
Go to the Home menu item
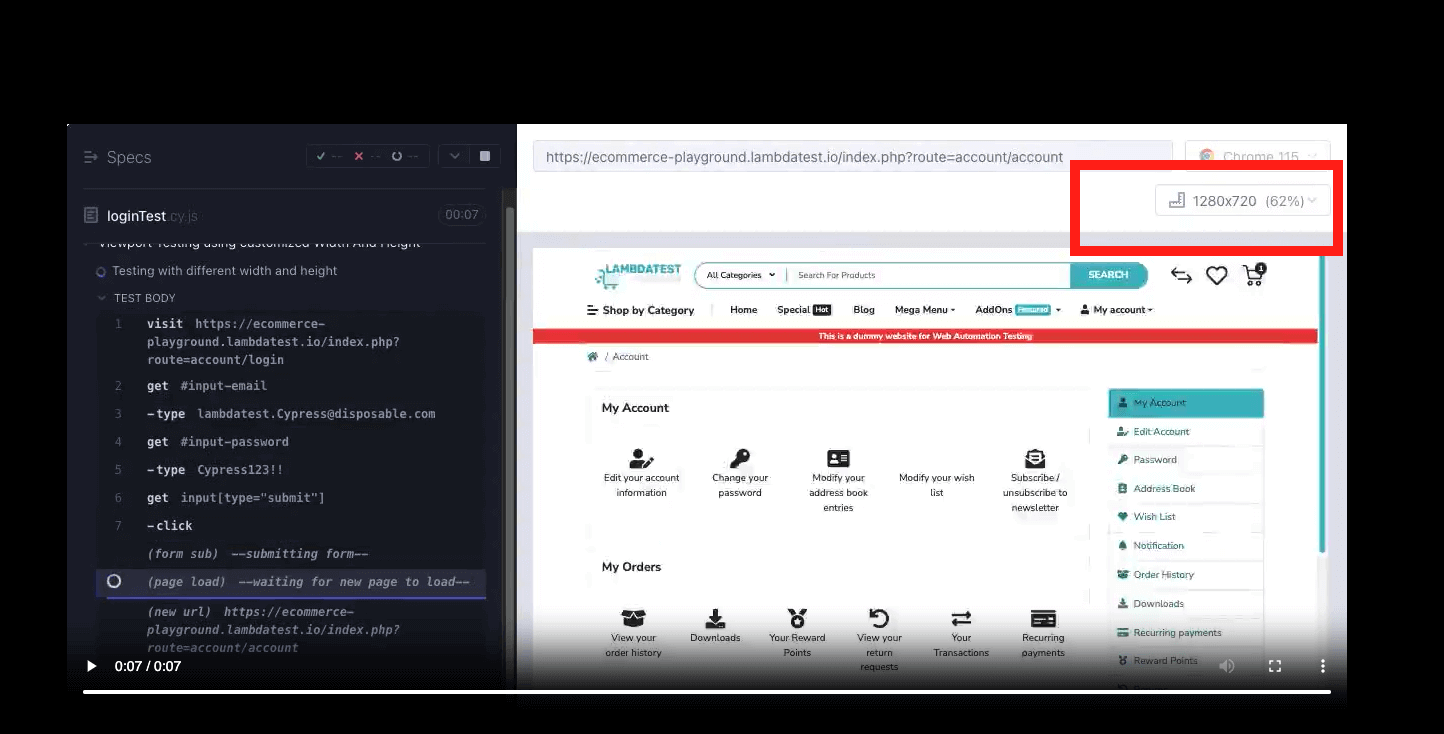(x=744, y=310)
